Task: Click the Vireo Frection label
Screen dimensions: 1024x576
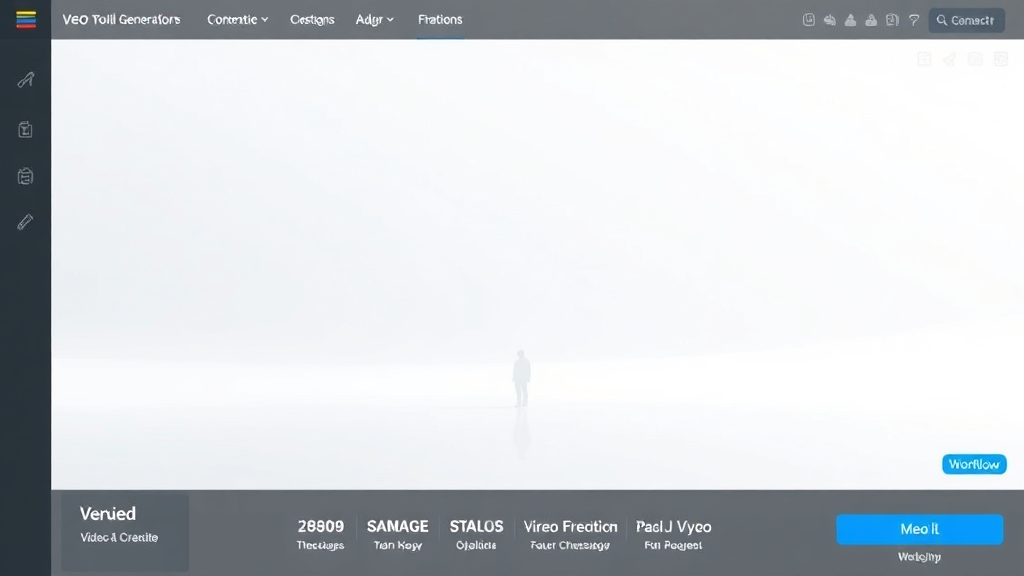Action: (570, 526)
